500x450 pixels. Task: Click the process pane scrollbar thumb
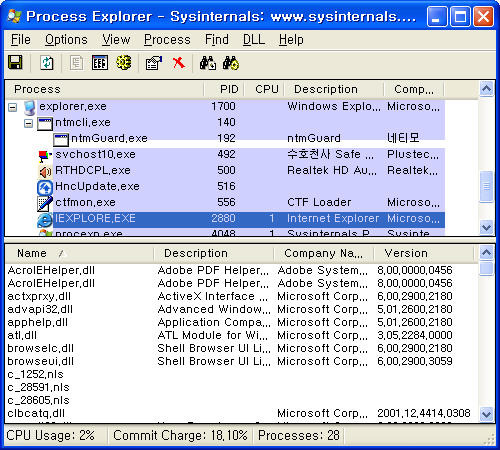[x=487, y=186]
